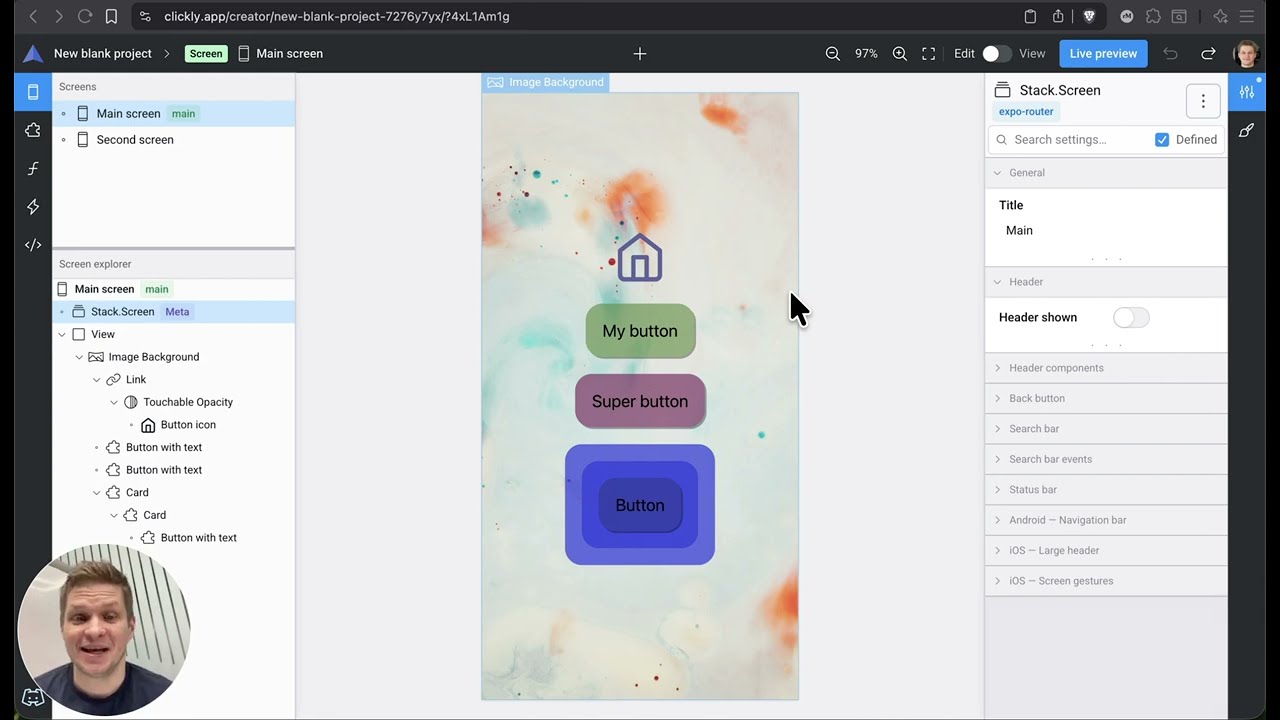Expand the Status bar section

click(1106, 490)
